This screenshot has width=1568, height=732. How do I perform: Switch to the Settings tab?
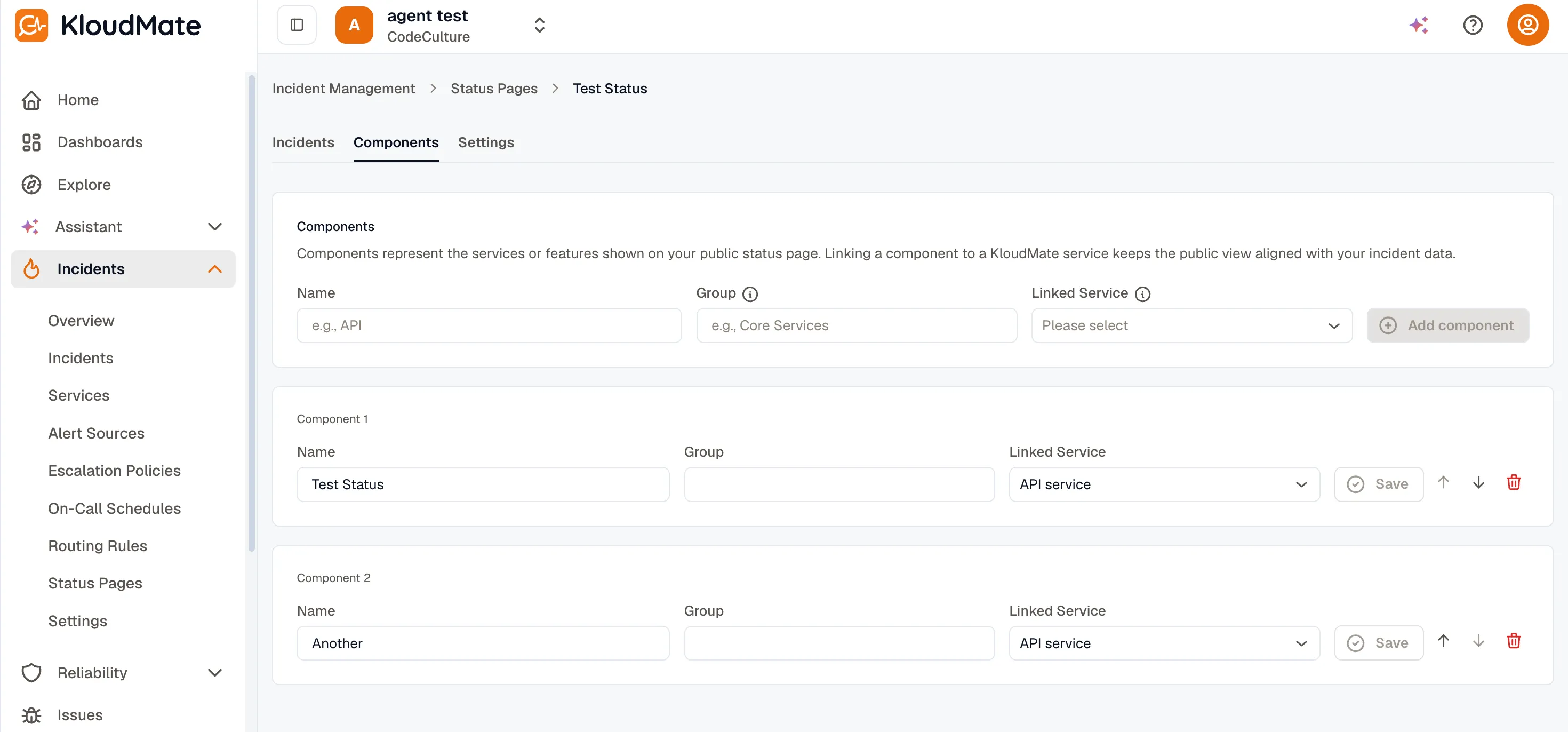coord(486,142)
